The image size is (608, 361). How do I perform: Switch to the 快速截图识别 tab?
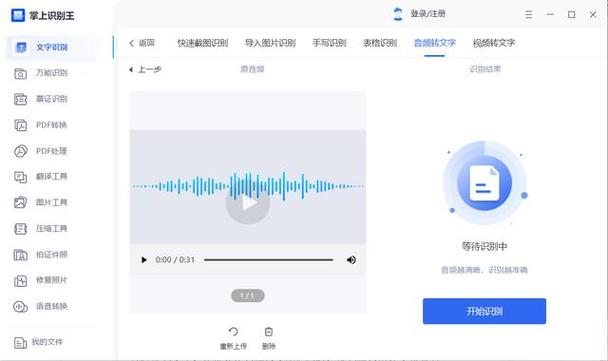(202, 43)
